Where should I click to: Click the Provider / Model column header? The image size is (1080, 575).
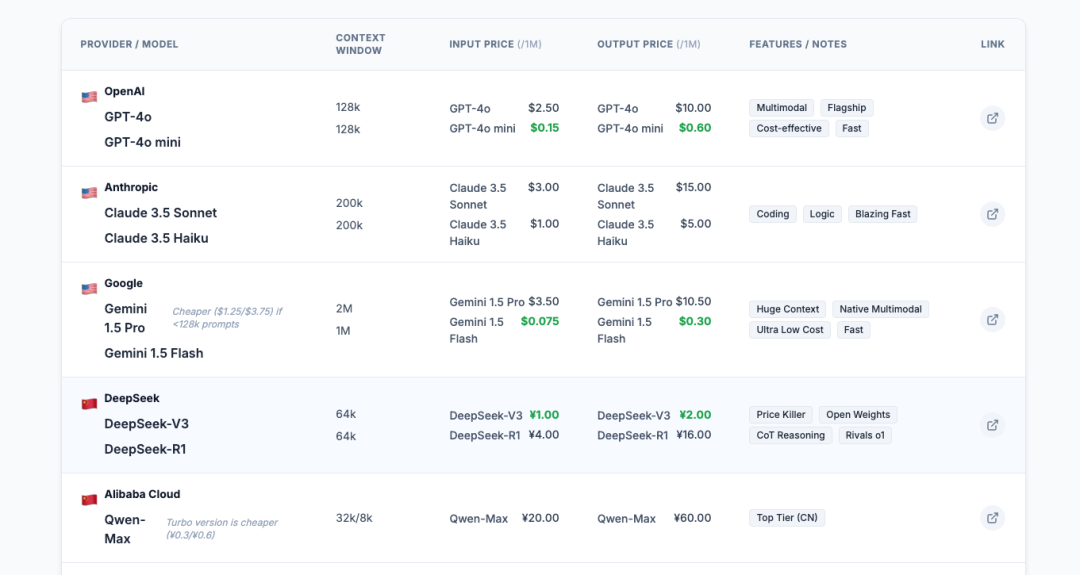[x=129, y=44]
